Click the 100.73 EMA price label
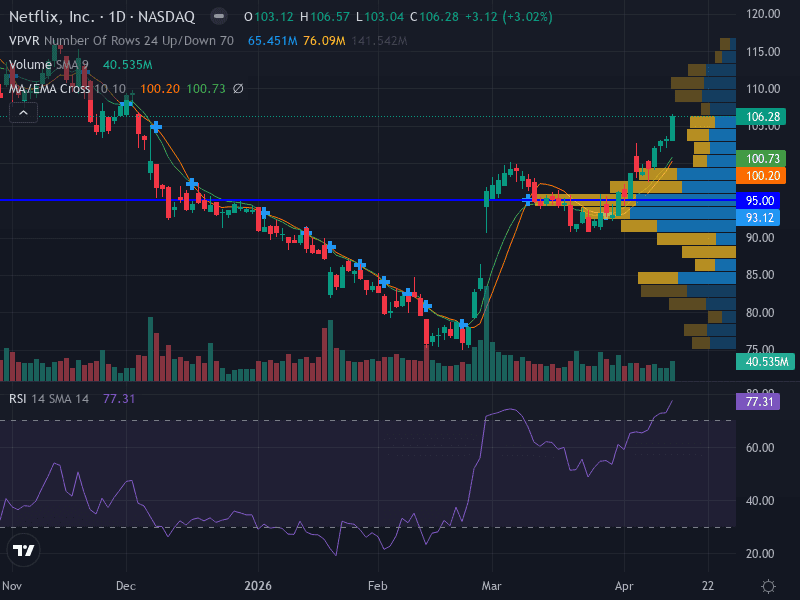The height and width of the screenshot is (600, 800). tap(761, 159)
